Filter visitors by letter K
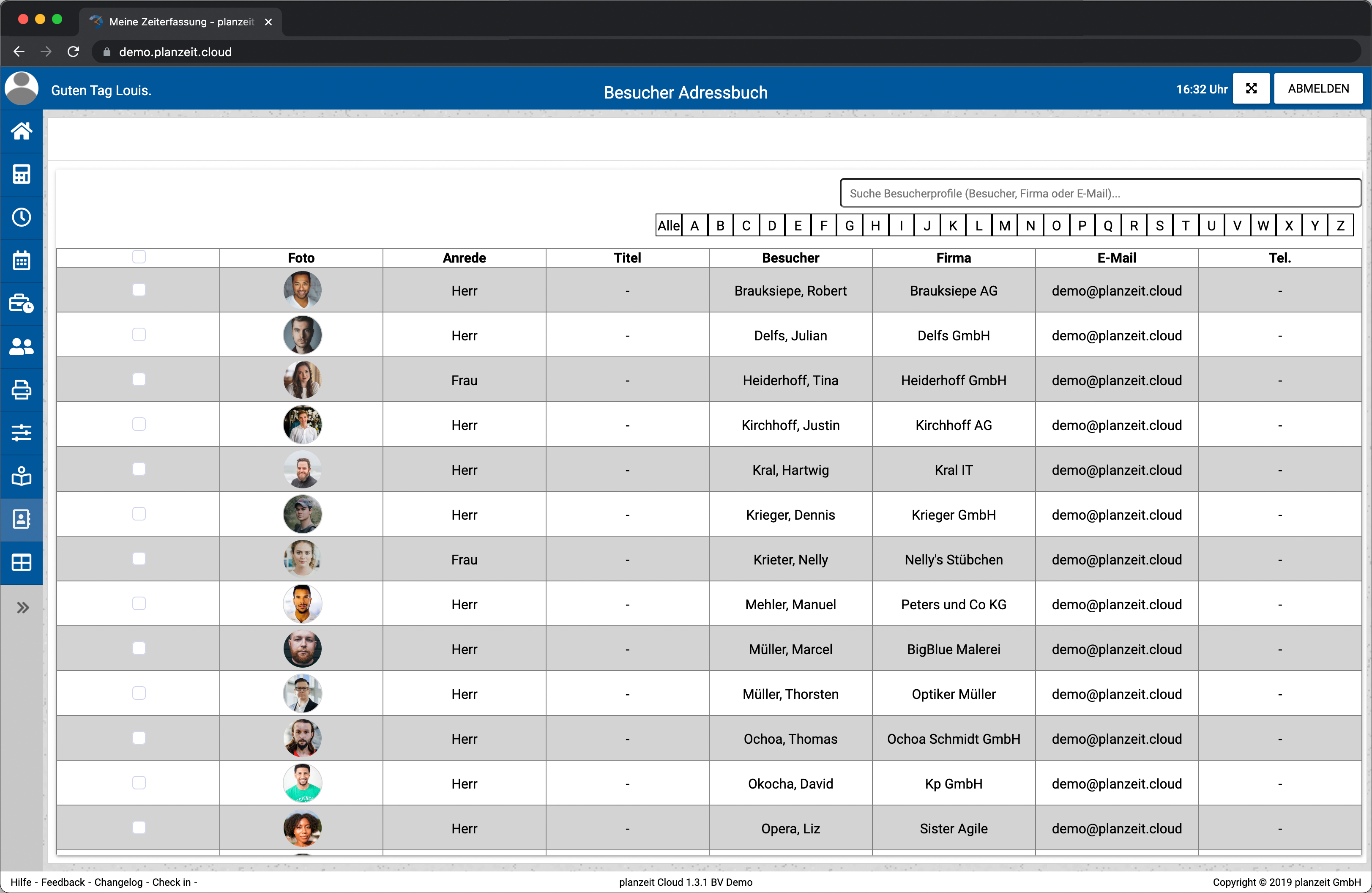 pyautogui.click(x=952, y=225)
